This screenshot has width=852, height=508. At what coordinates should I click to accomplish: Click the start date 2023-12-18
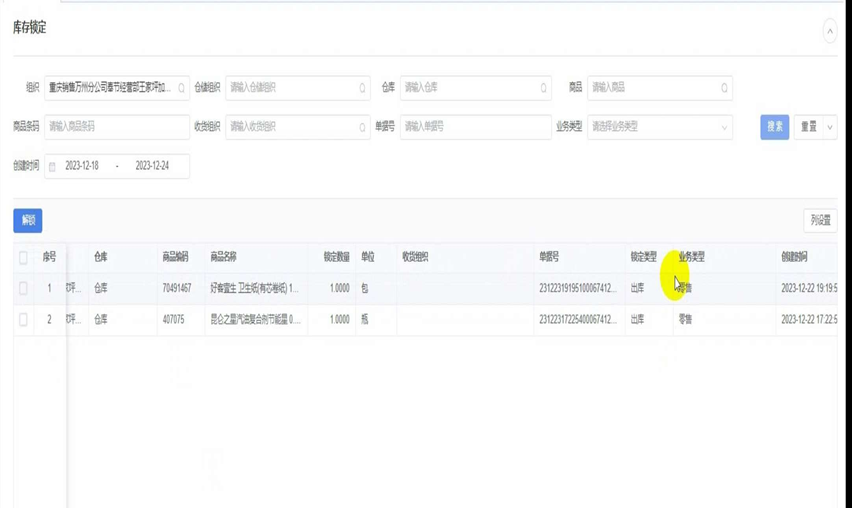(82, 166)
